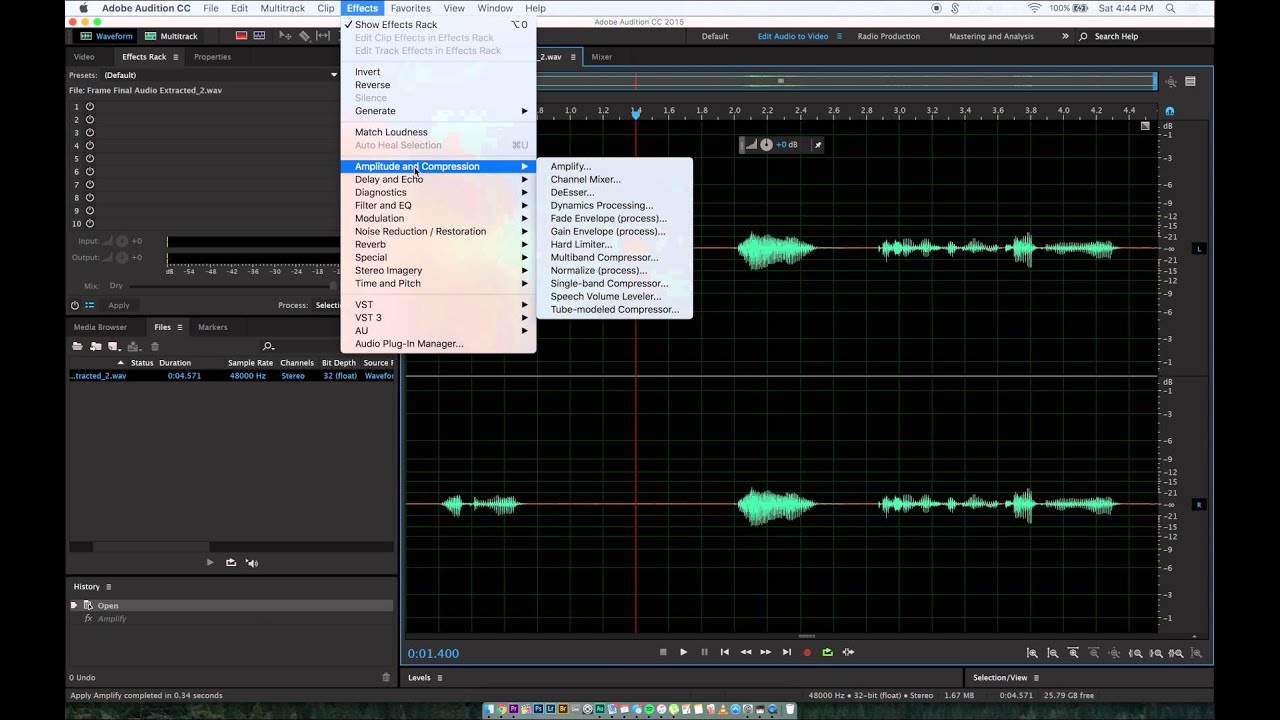The image size is (1280, 720).
Task: Select the Razor tool in toolbar
Action: 305,36
